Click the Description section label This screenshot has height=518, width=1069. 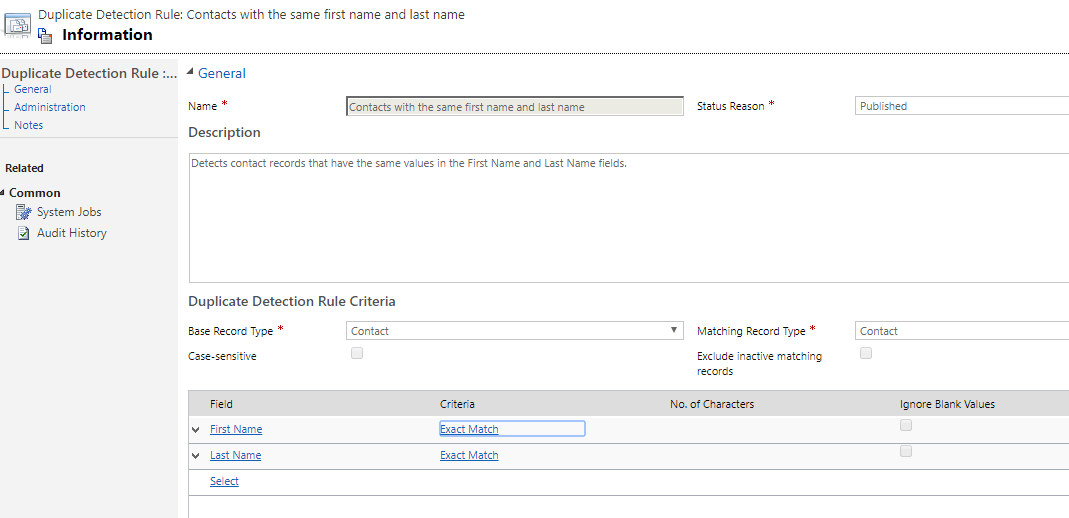click(x=224, y=132)
